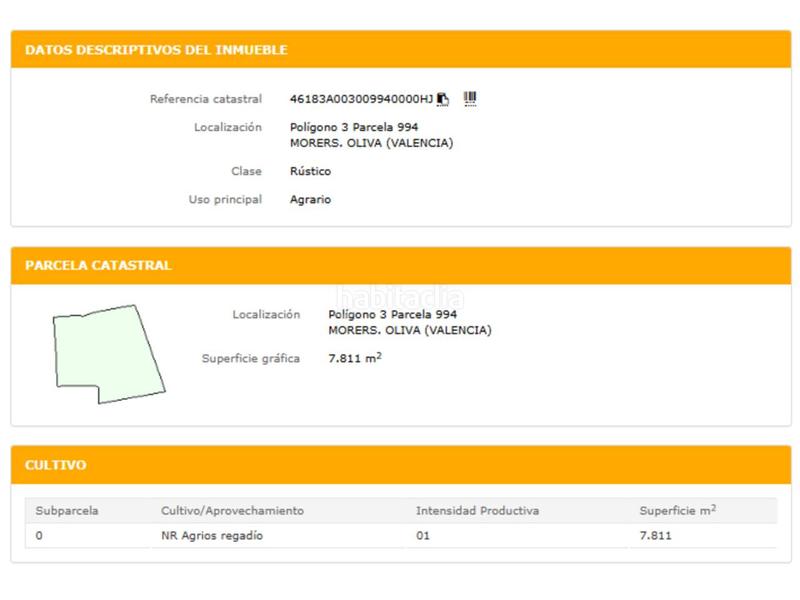Click the 'Rústico' class value
Viewport: 800px width, 600px height.
click(310, 171)
